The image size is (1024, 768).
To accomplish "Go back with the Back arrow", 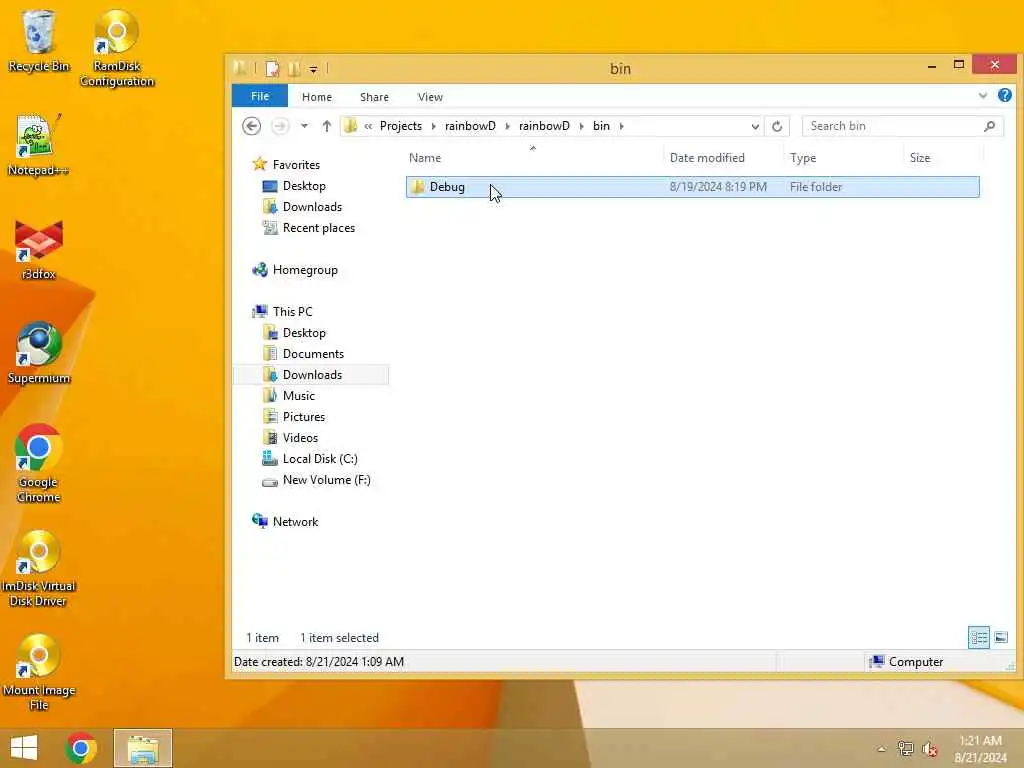I will [x=251, y=126].
